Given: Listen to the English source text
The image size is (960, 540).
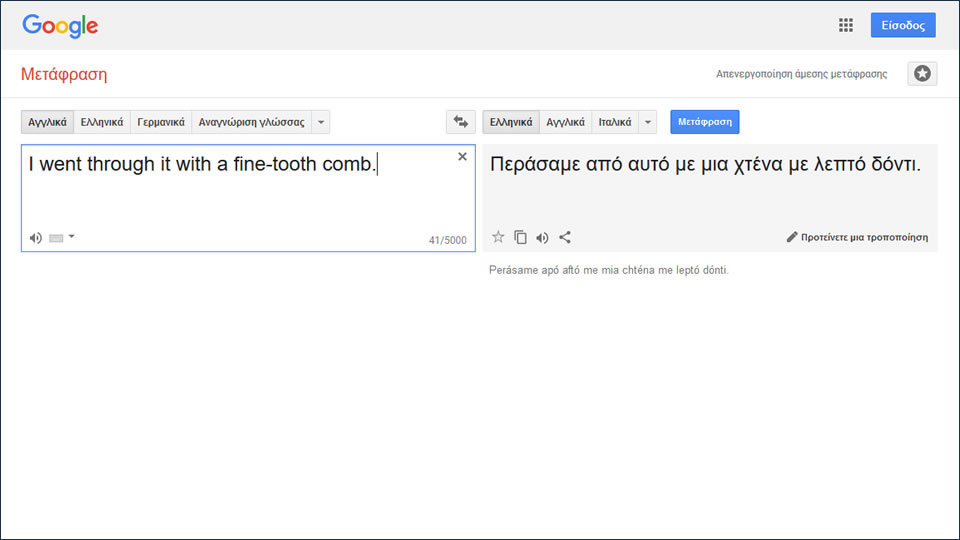Looking at the screenshot, I should tap(36, 238).
